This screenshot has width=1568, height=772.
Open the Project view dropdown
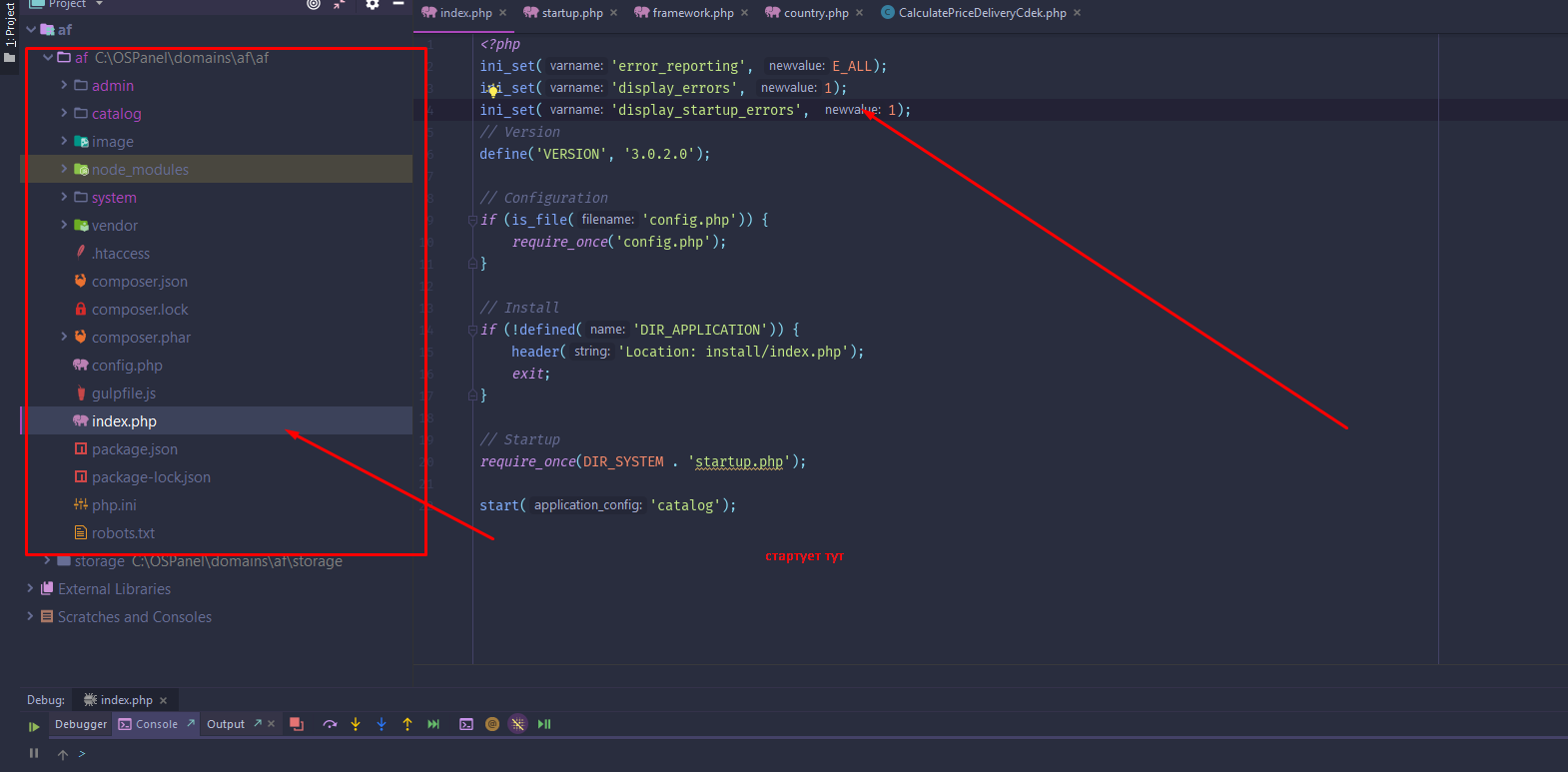pos(99,4)
